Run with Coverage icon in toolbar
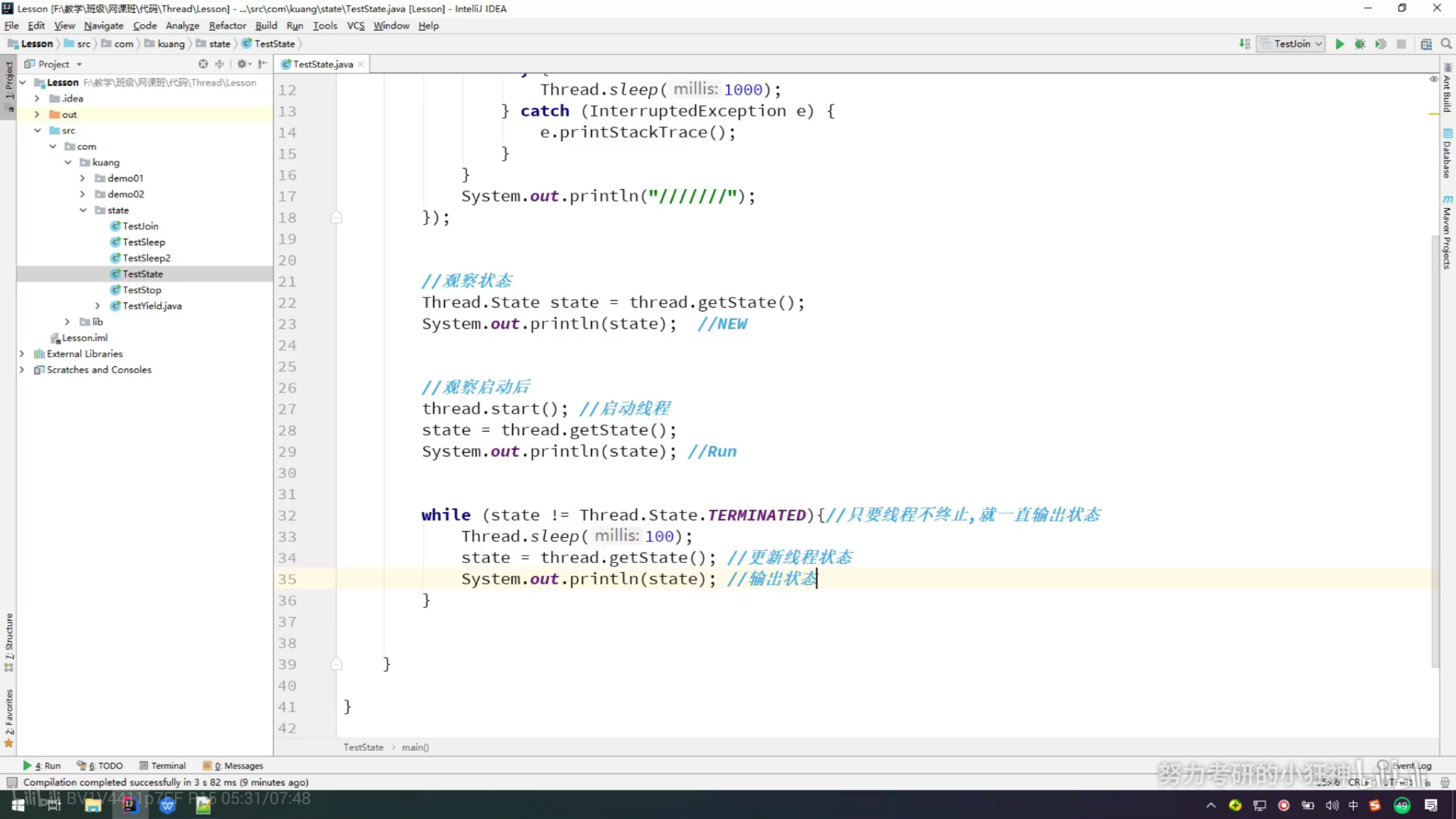Viewport: 1456px width, 819px height. pos(1381,44)
